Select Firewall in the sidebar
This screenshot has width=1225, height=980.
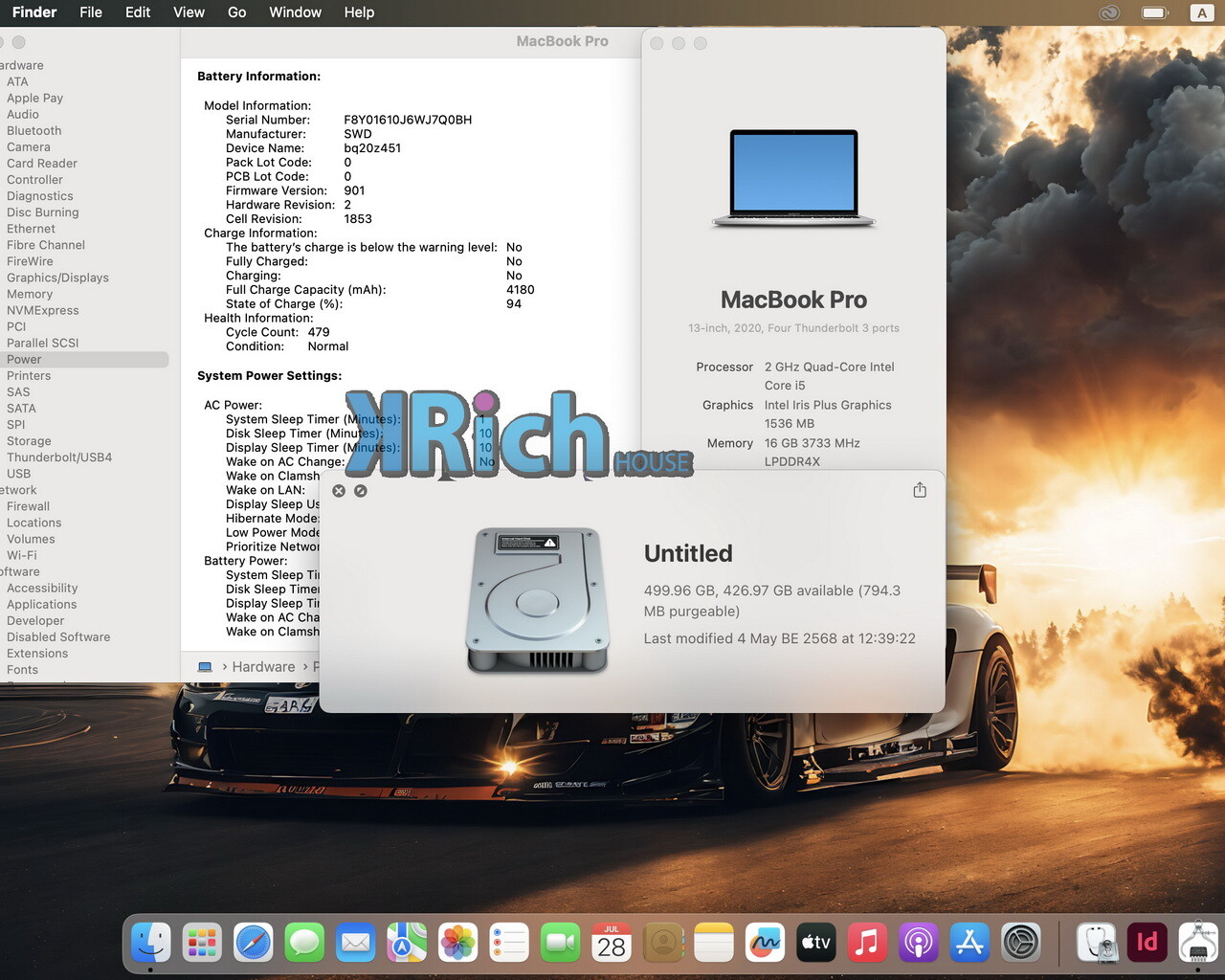pyautogui.click(x=28, y=507)
